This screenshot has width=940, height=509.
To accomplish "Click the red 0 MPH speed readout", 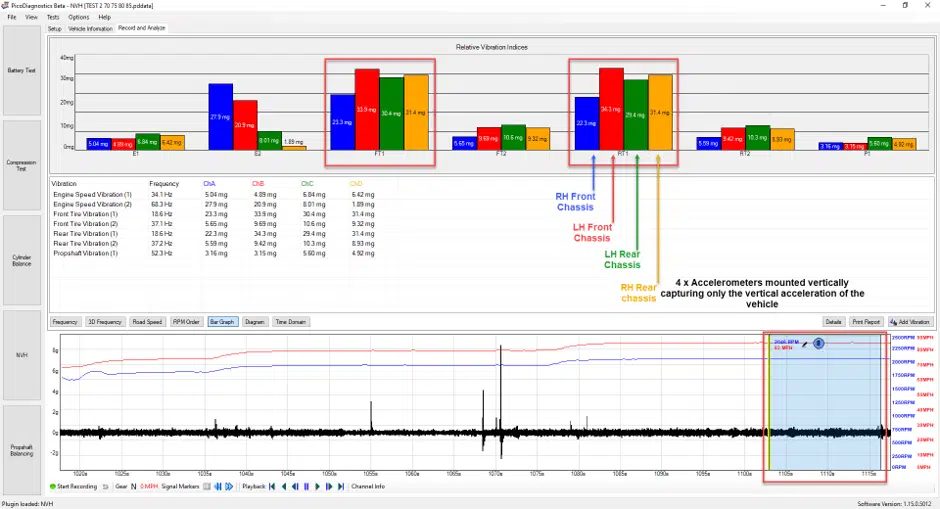I will tap(149, 487).
